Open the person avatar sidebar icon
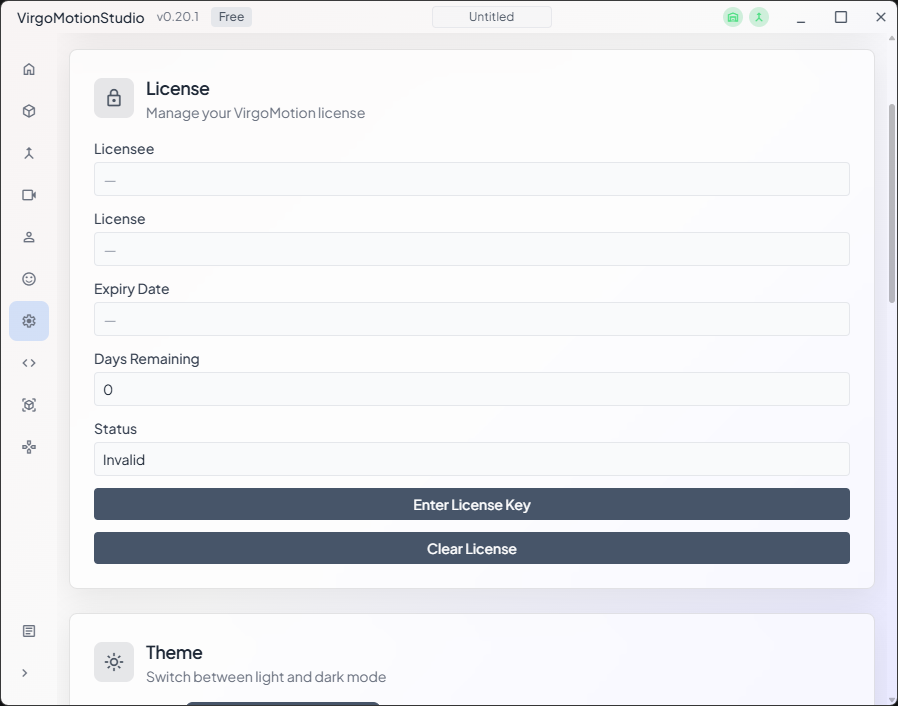The height and width of the screenshot is (706, 898). tap(29, 237)
